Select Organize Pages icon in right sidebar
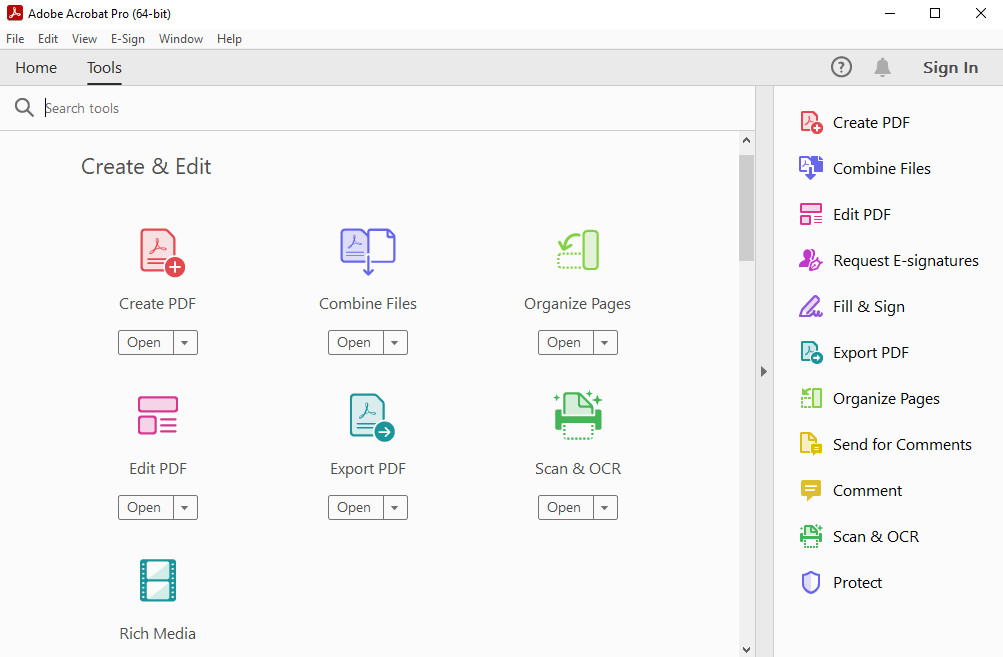 [x=811, y=398]
